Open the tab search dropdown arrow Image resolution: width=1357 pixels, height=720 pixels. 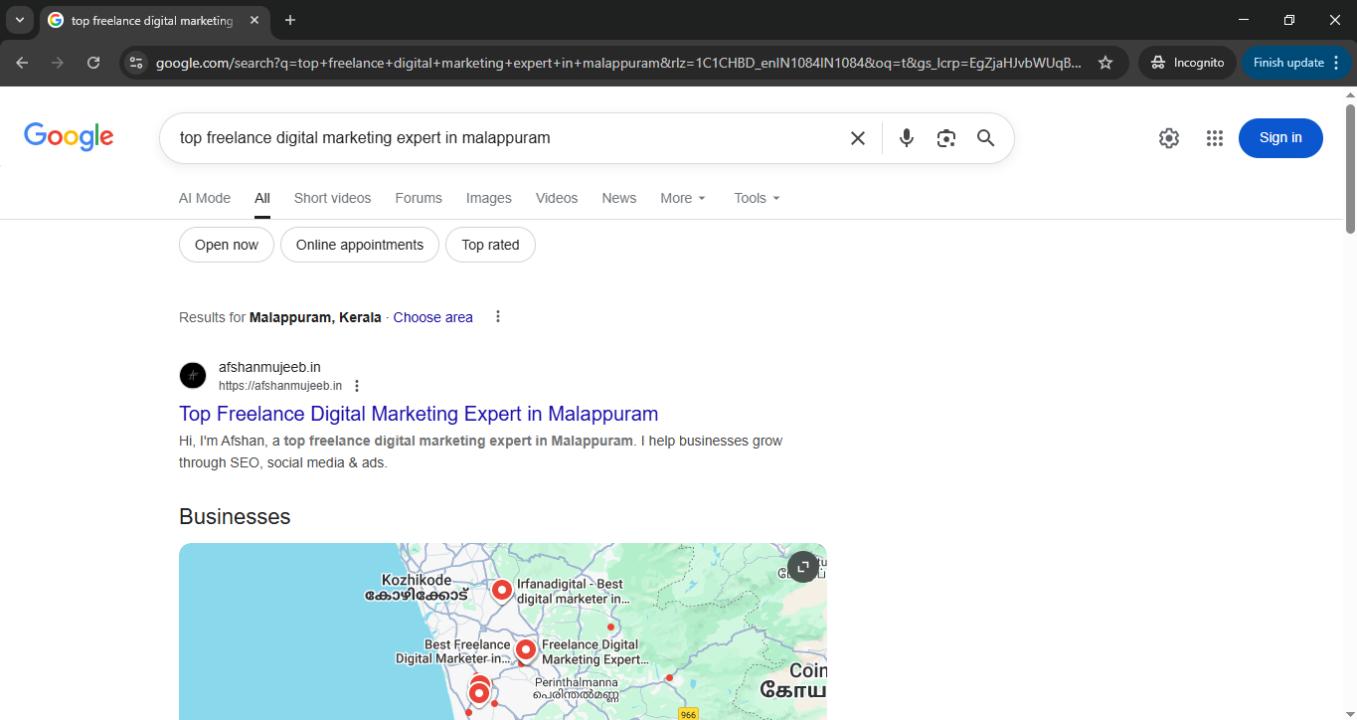19,20
